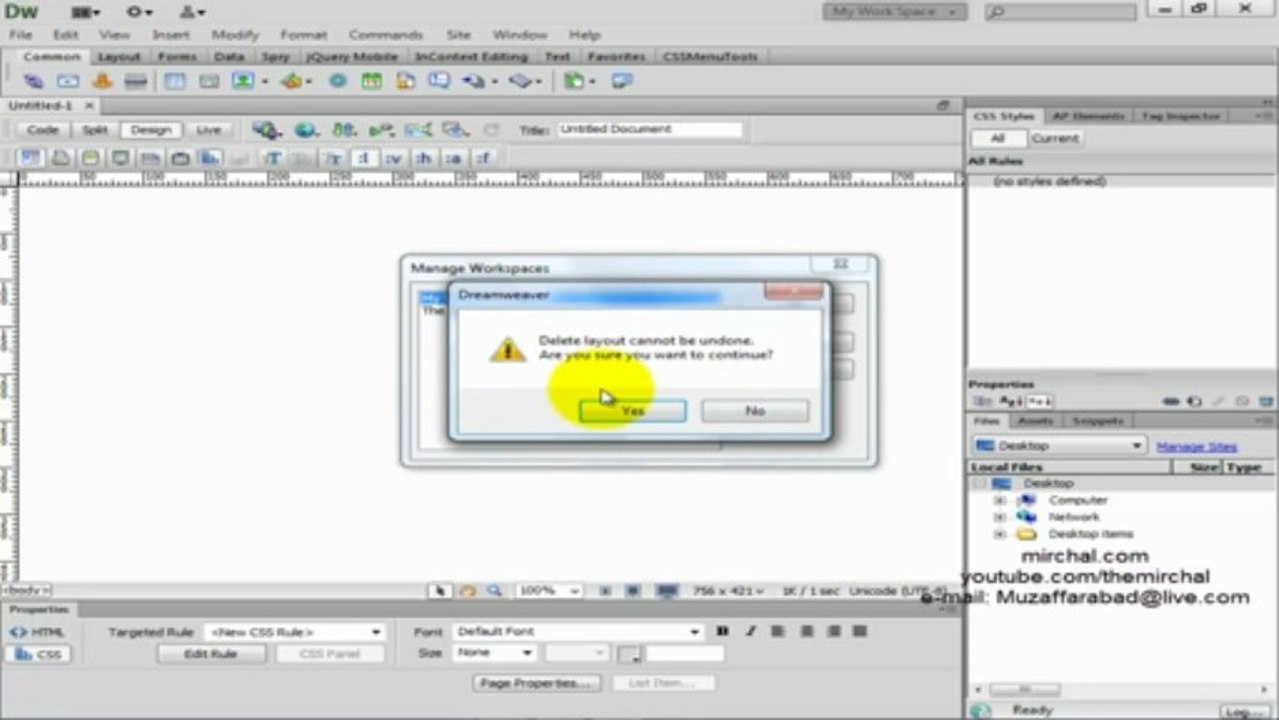1279x720 pixels.
Task: Click the Preview in Browser globe icon
Action: point(305,130)
